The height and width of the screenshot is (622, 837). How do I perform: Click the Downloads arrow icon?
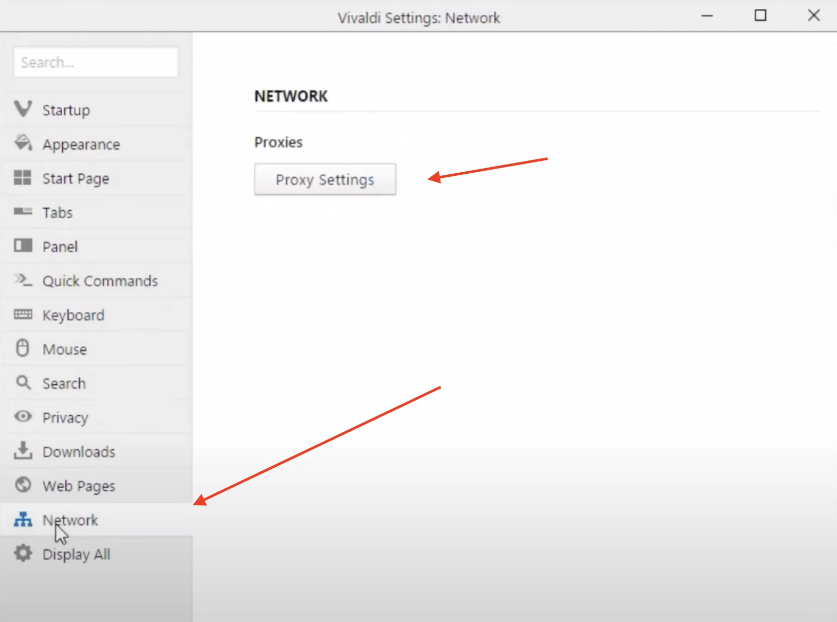coord(23,451)
